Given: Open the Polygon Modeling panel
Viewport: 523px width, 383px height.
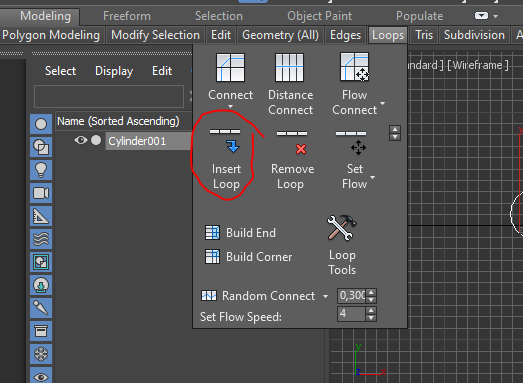Looking at the screenshot, I should [x=51, y=35].
